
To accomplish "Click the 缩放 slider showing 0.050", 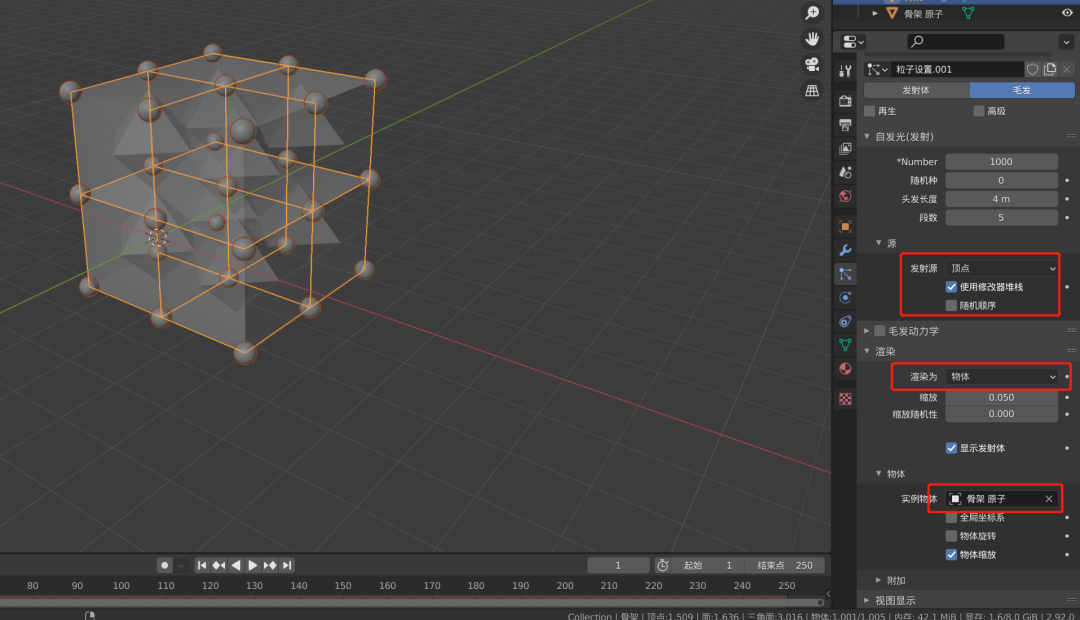I will coord(1001,397).
